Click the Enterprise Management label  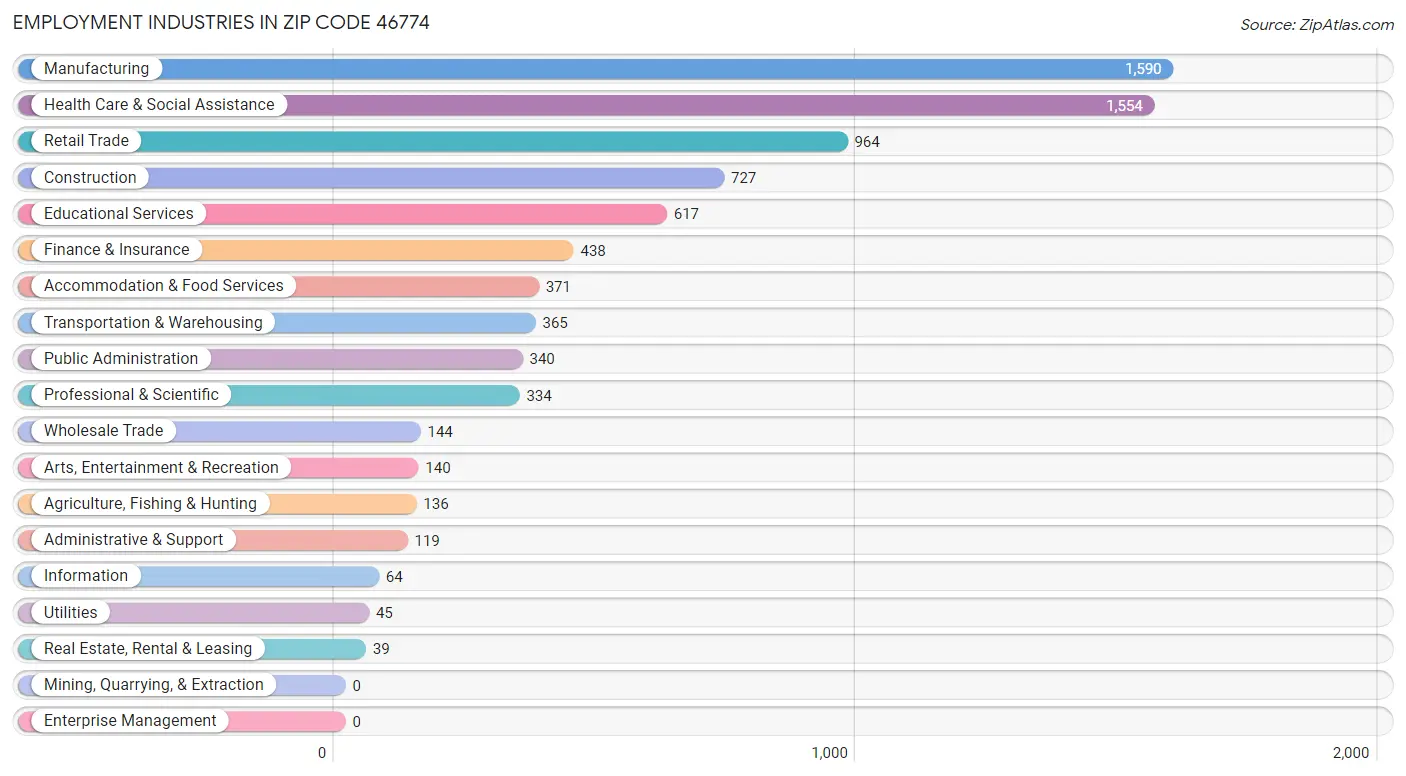click(130, 721)
